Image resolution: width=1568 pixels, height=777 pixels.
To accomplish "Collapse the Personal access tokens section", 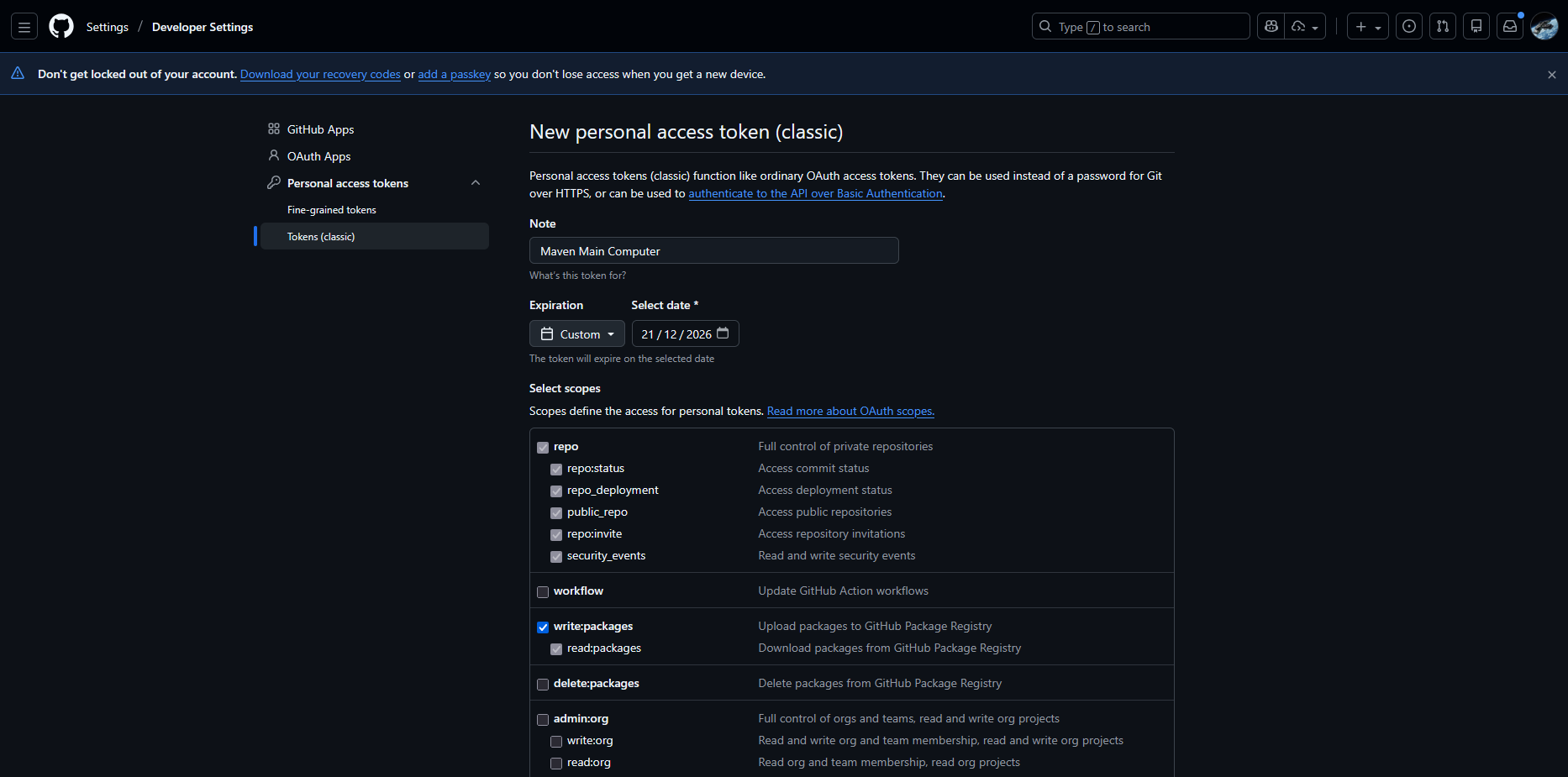I will [476, 183].
